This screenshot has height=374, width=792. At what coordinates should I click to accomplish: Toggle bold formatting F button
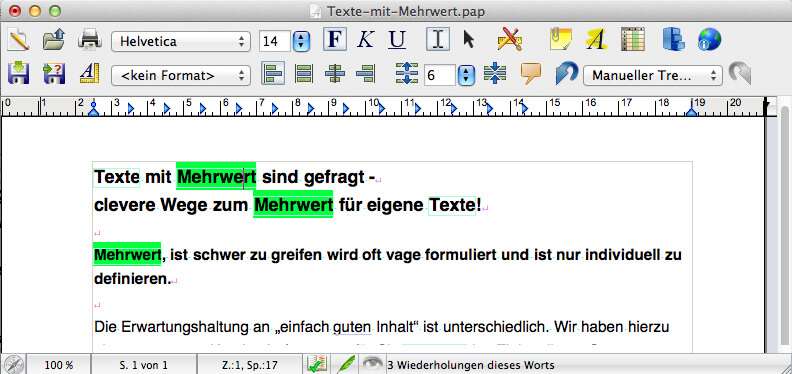click(335, 40)
